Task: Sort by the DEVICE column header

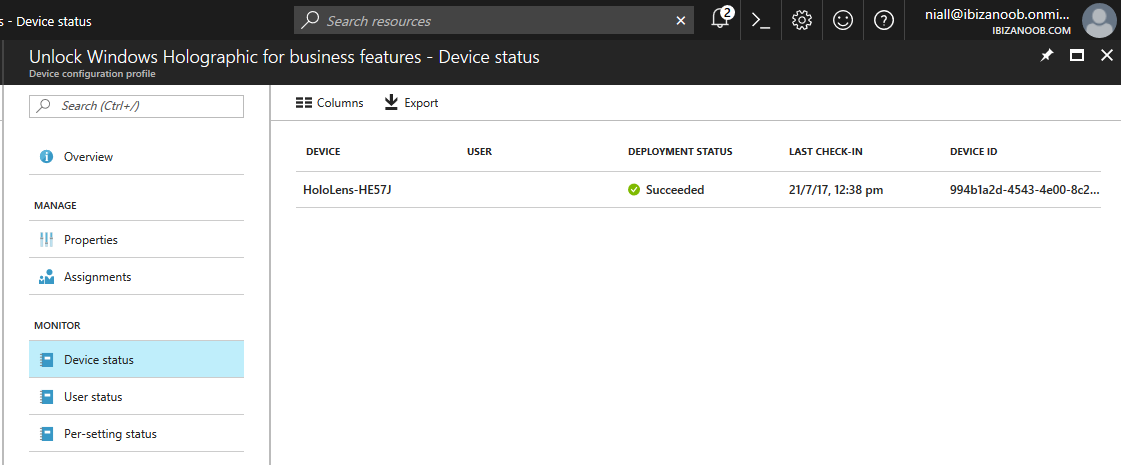Action: pyautogui.click(x=323, y=152)
